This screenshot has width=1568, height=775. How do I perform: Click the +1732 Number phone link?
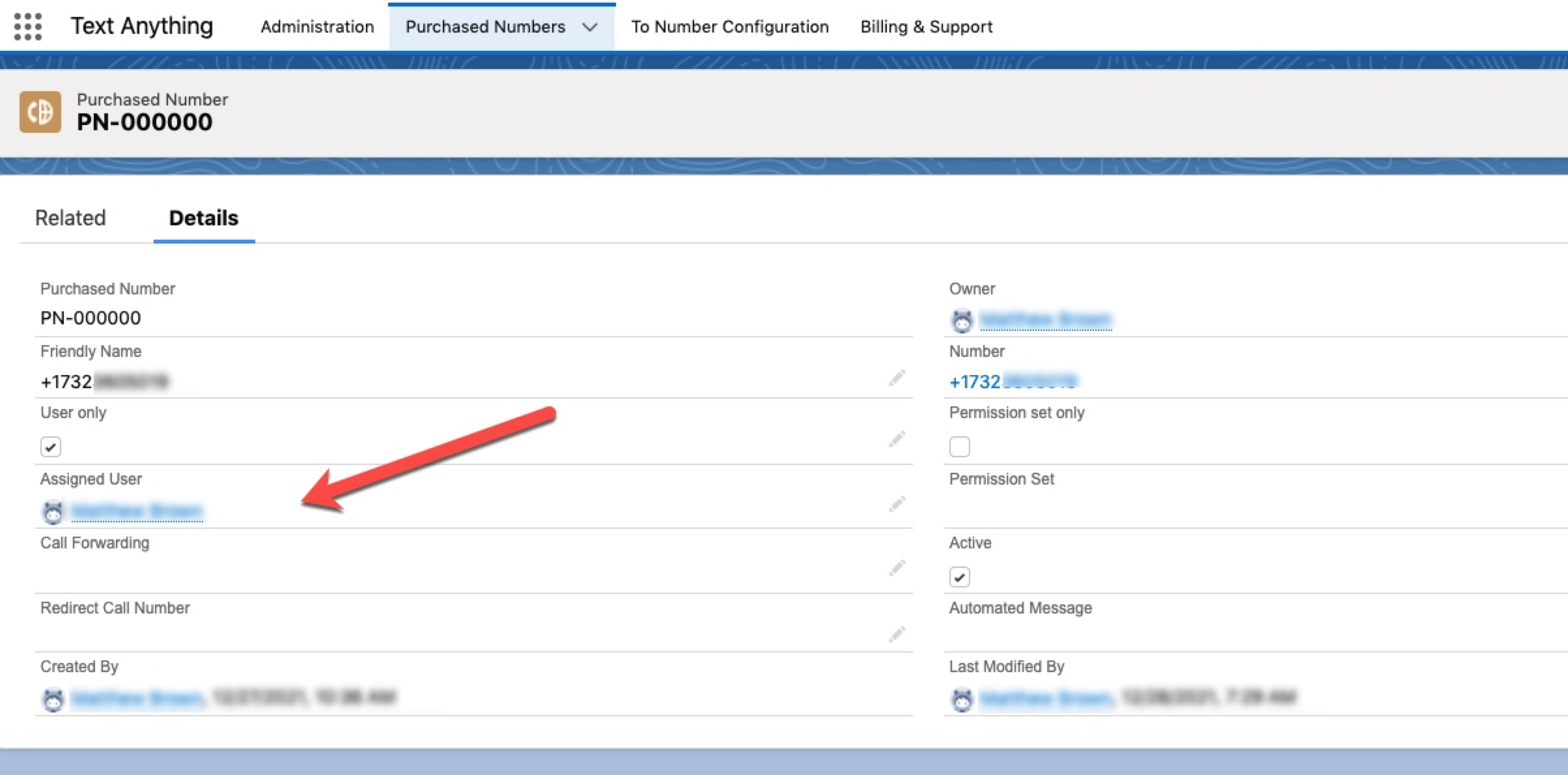click(1013, 382)
